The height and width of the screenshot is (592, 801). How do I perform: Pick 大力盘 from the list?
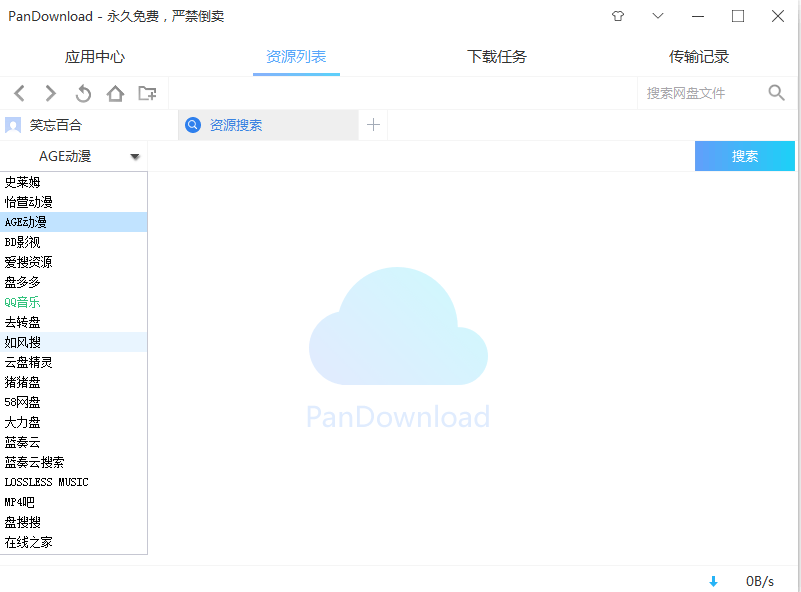coord(74,422)
